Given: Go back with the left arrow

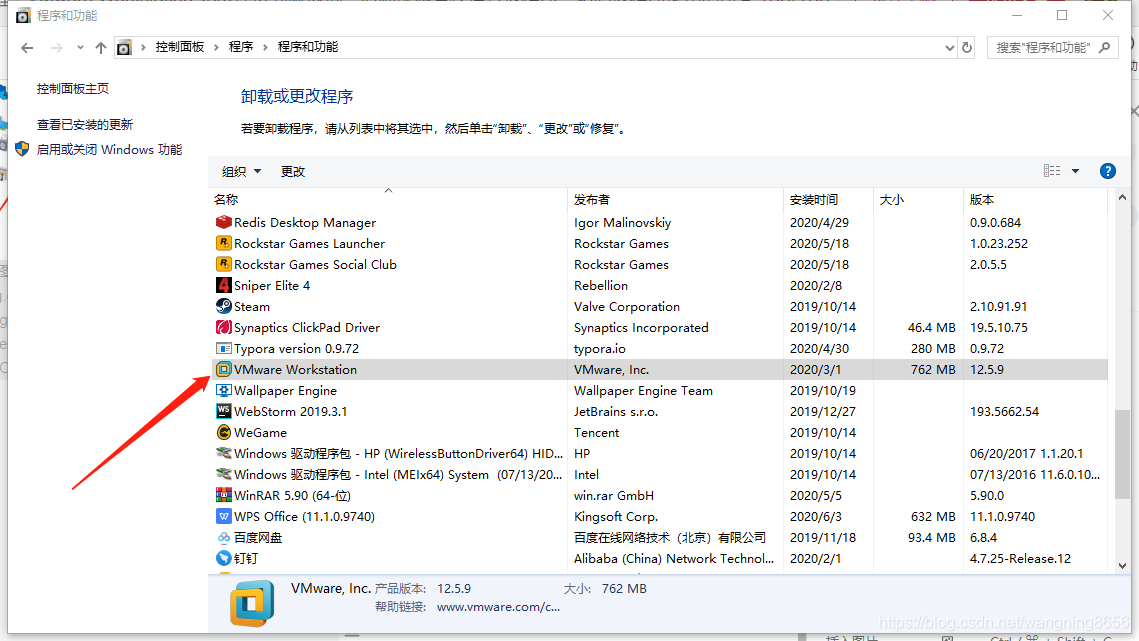Looking at the screenshot, I should click(x=28, y=48).
